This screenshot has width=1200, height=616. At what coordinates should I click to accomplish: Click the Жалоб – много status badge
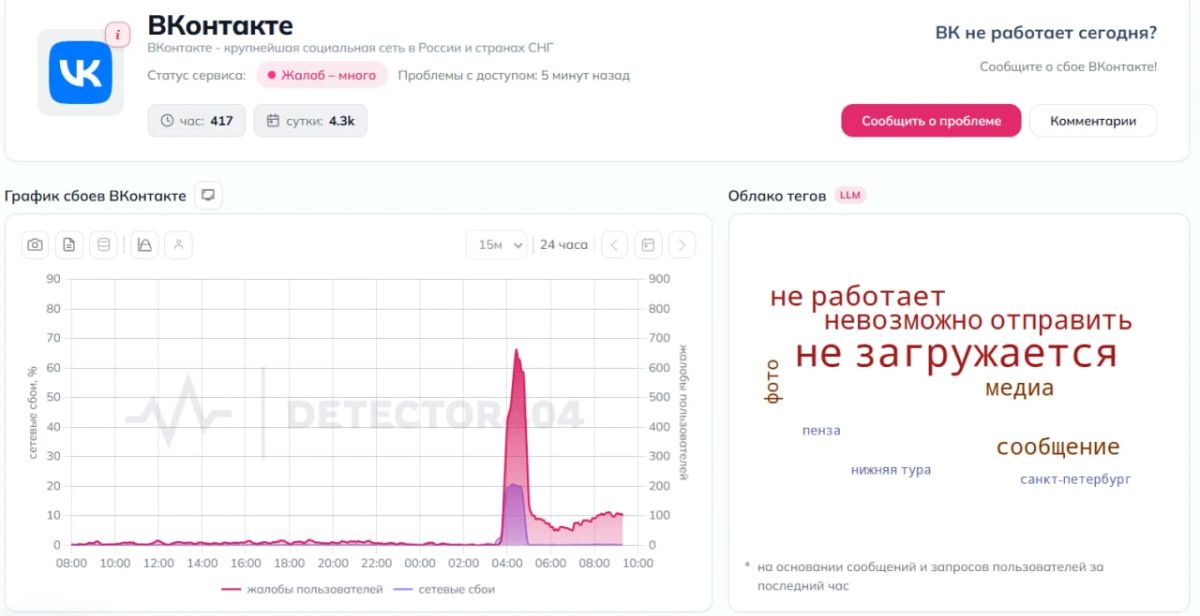point(321,75)
